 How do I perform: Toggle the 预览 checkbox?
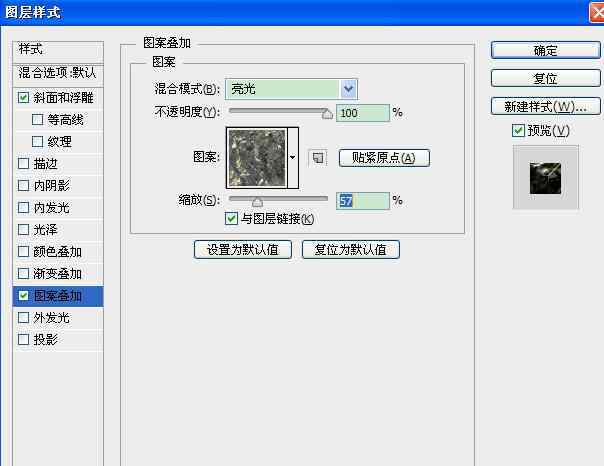click(518, 131)
